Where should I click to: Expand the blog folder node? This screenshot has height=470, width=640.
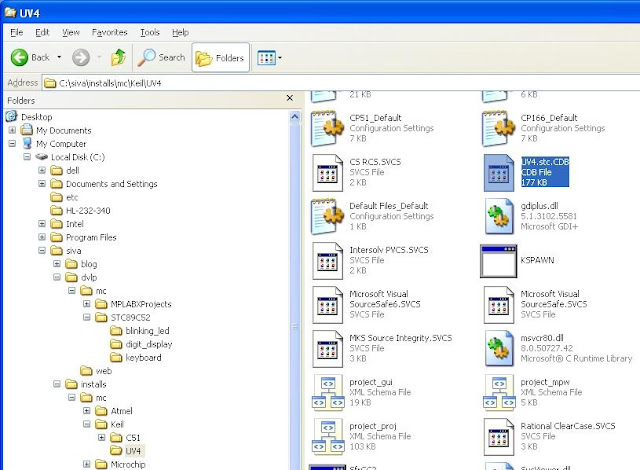pyautogui.click(x=57, y=264)
